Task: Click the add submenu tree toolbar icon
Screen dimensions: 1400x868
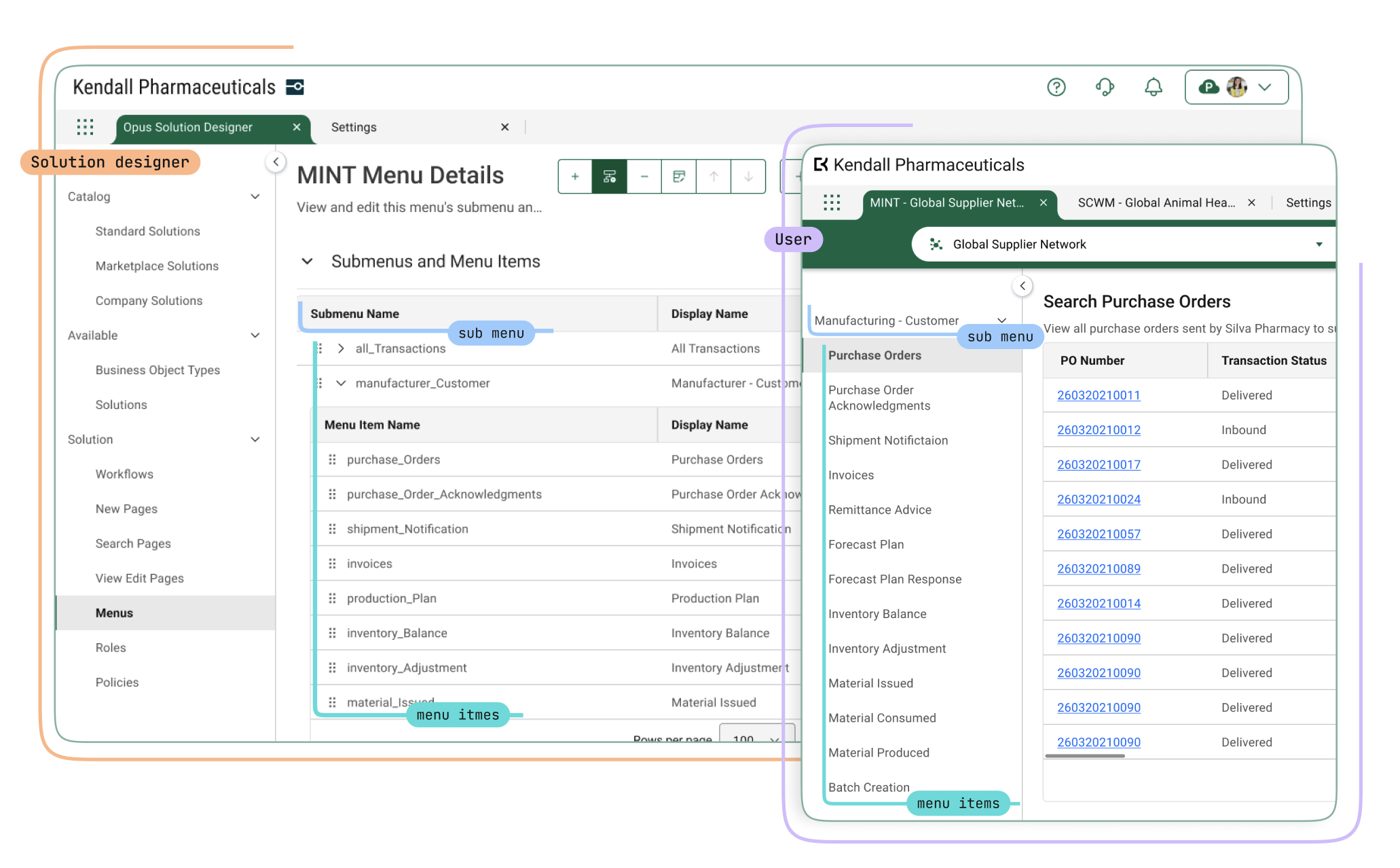Action: click(610, 177)
